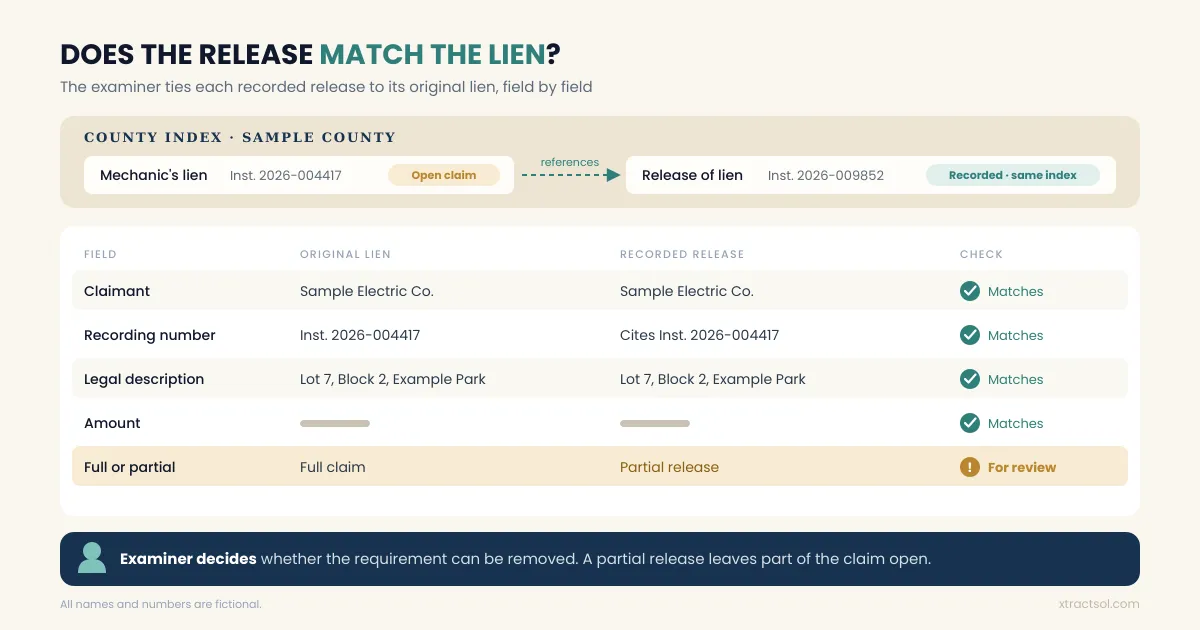1200x630 pixels.
Task: Open the Mechanic's lien index card
Action: click(299, 175)
